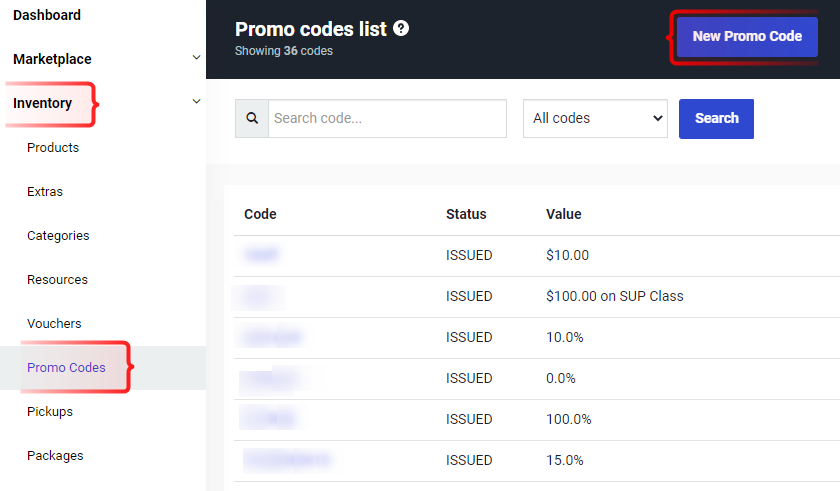Select Products in the sidebar
The image size is (840, 491).
(x=53, y=148)
